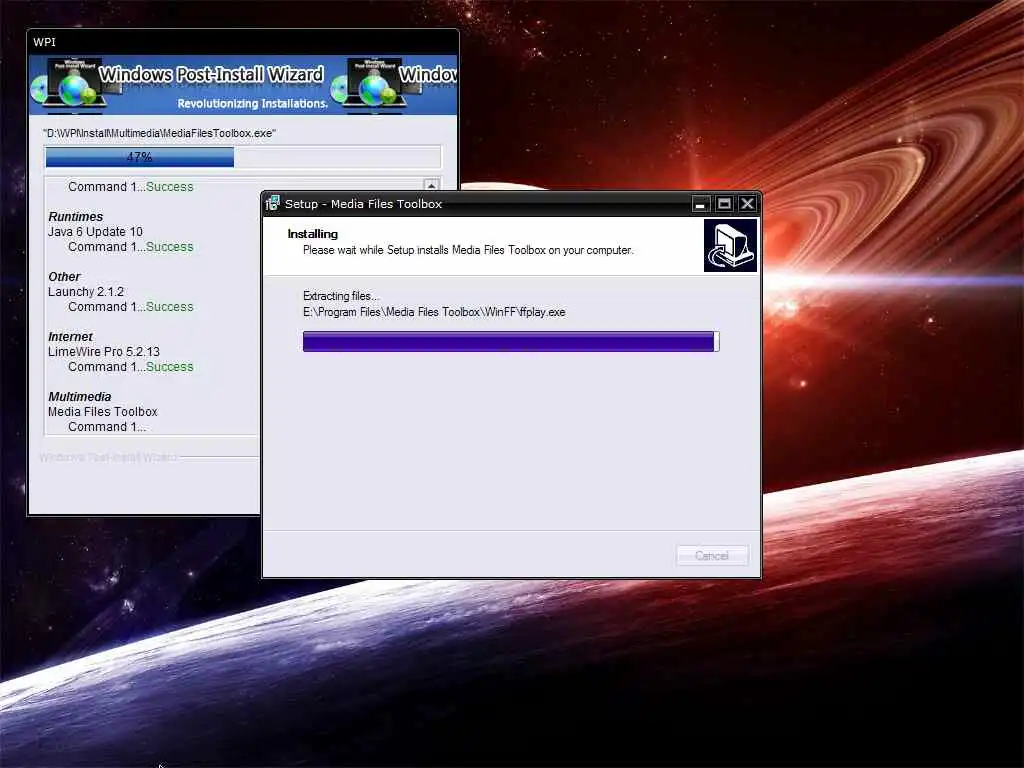Click the ffplay.exe extraction path text
Screen dimensions: 1024x768
click(x=434, y=312)
